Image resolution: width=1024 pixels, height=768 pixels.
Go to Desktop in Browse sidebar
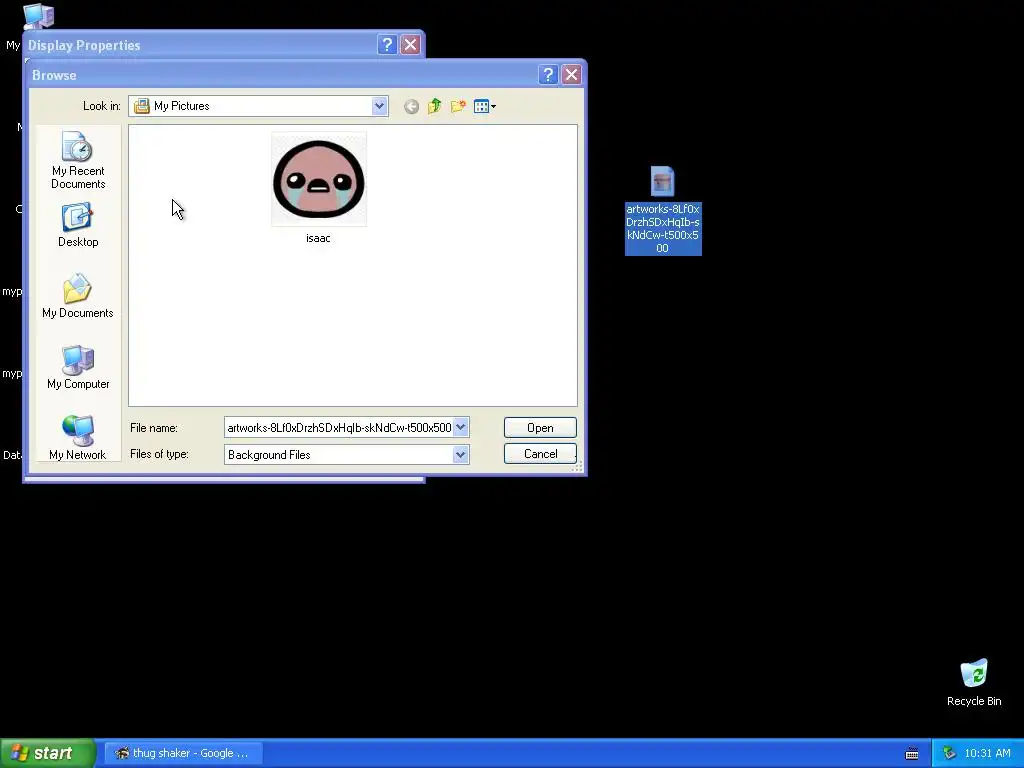(x=78, y=225)
